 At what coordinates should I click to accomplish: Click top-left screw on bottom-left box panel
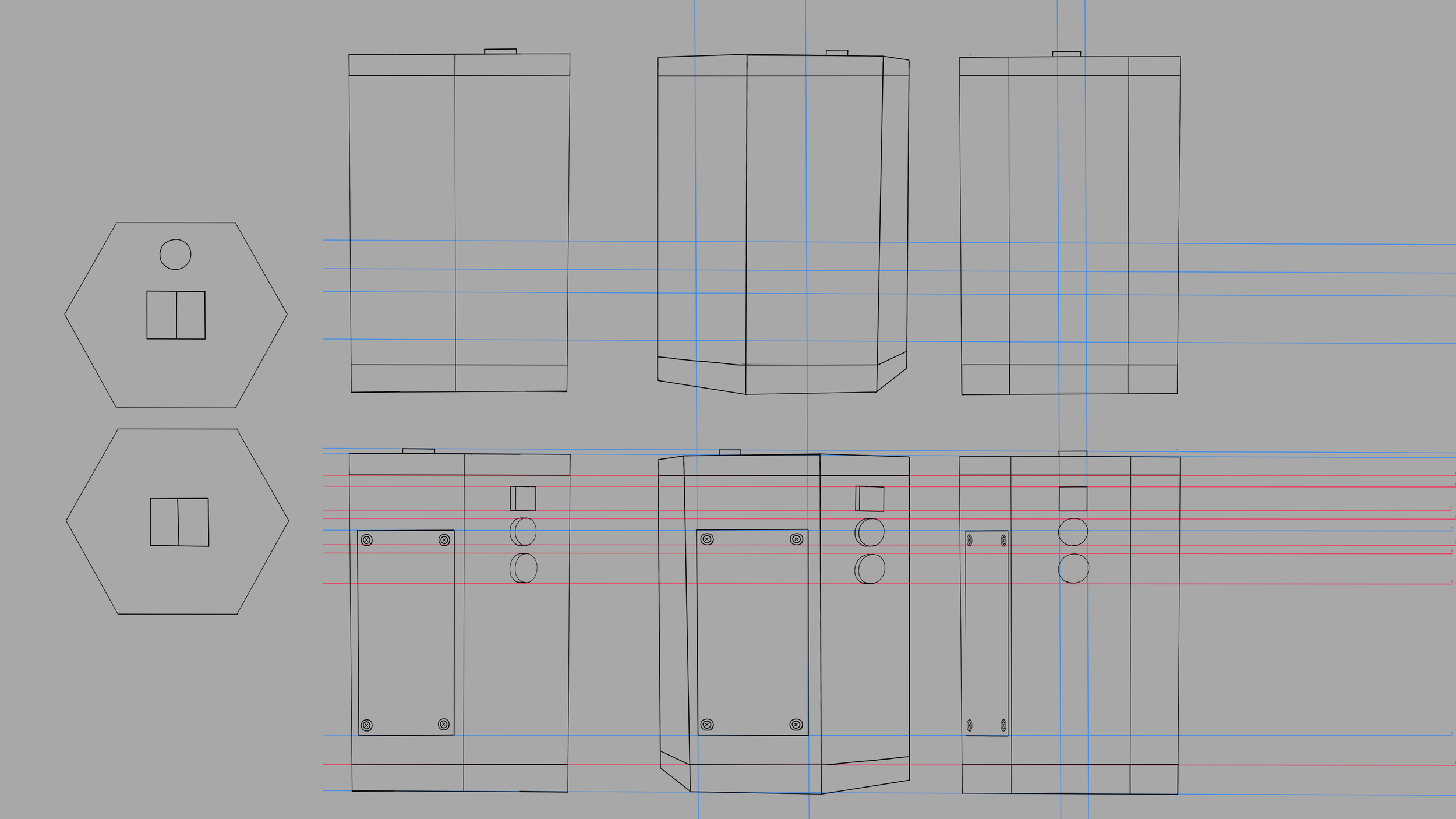click(366, 540)
